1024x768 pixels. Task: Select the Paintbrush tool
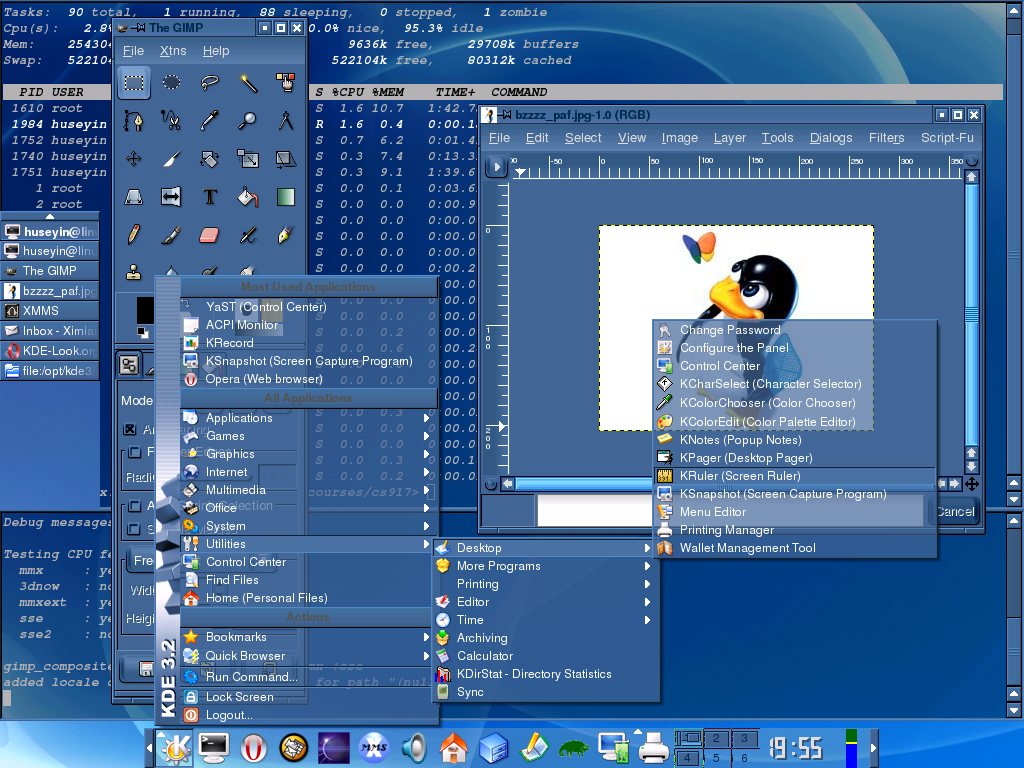(x=172, y=234)
